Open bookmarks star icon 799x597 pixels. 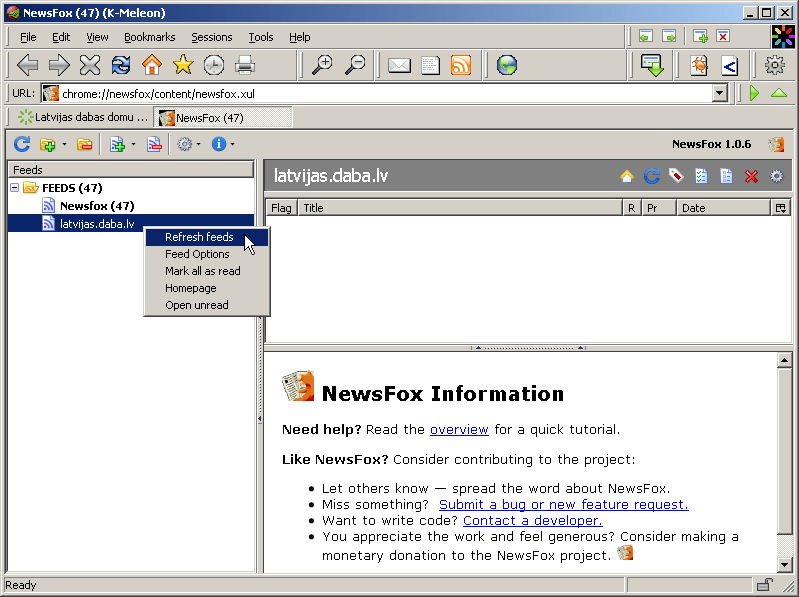tap(183, 65)
